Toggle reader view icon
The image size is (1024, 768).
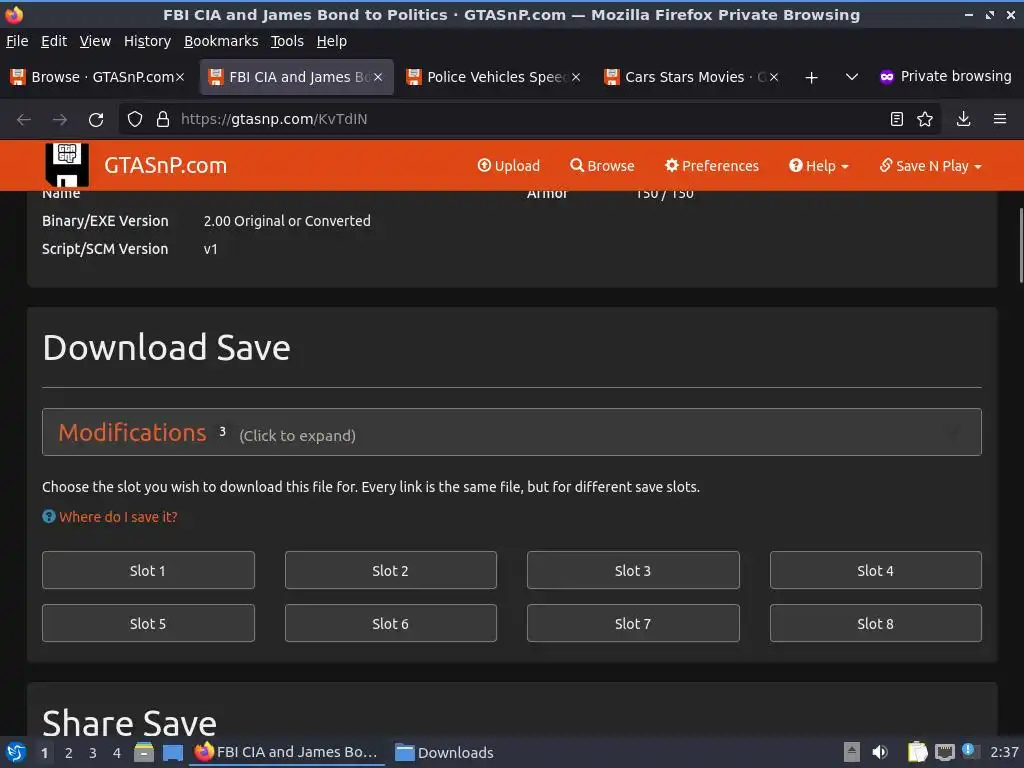(897, 119)
